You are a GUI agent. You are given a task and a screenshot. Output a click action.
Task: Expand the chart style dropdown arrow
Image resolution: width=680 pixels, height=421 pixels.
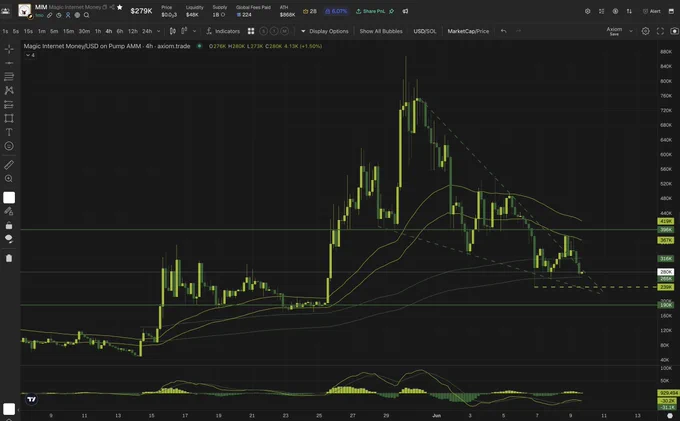click(194, 31)
